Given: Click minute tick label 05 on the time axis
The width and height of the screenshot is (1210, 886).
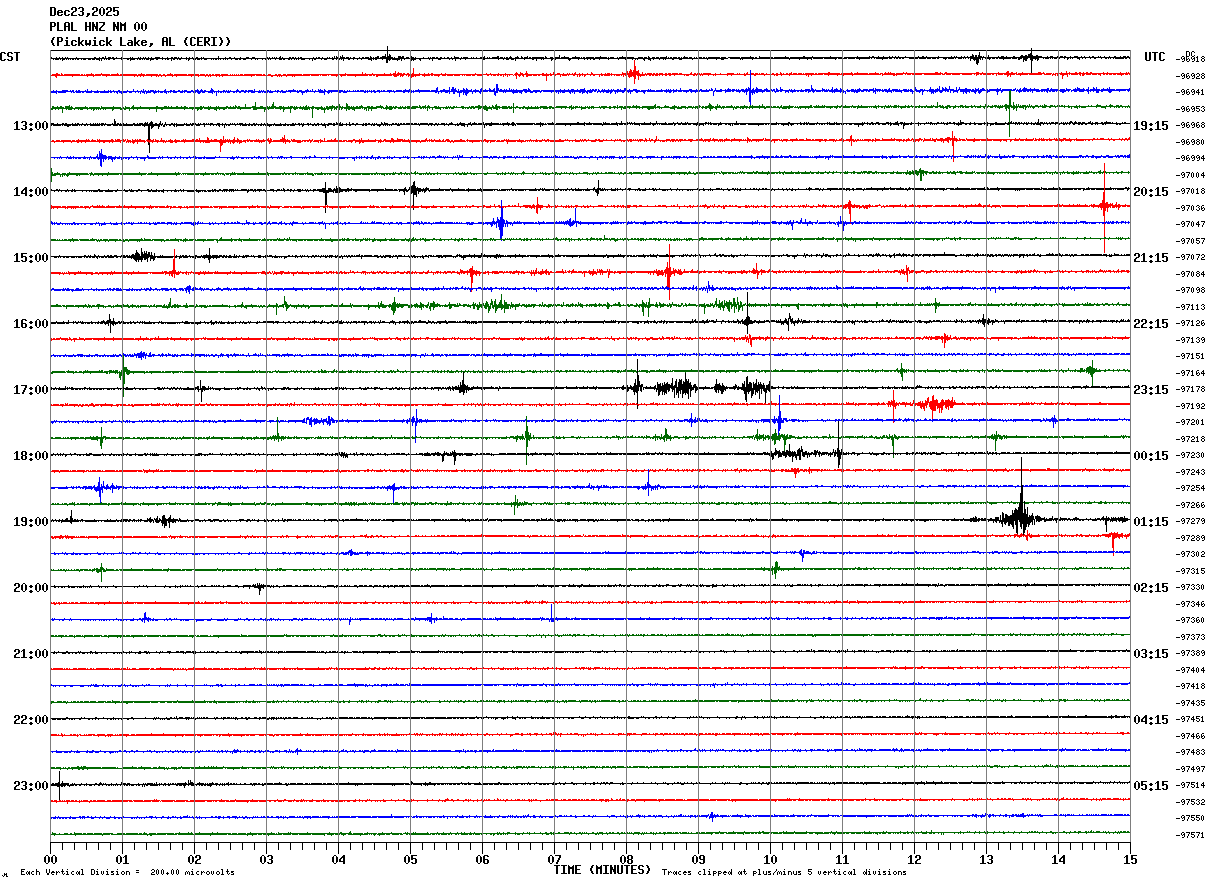Looking at the screenshot, I should 410,859.
